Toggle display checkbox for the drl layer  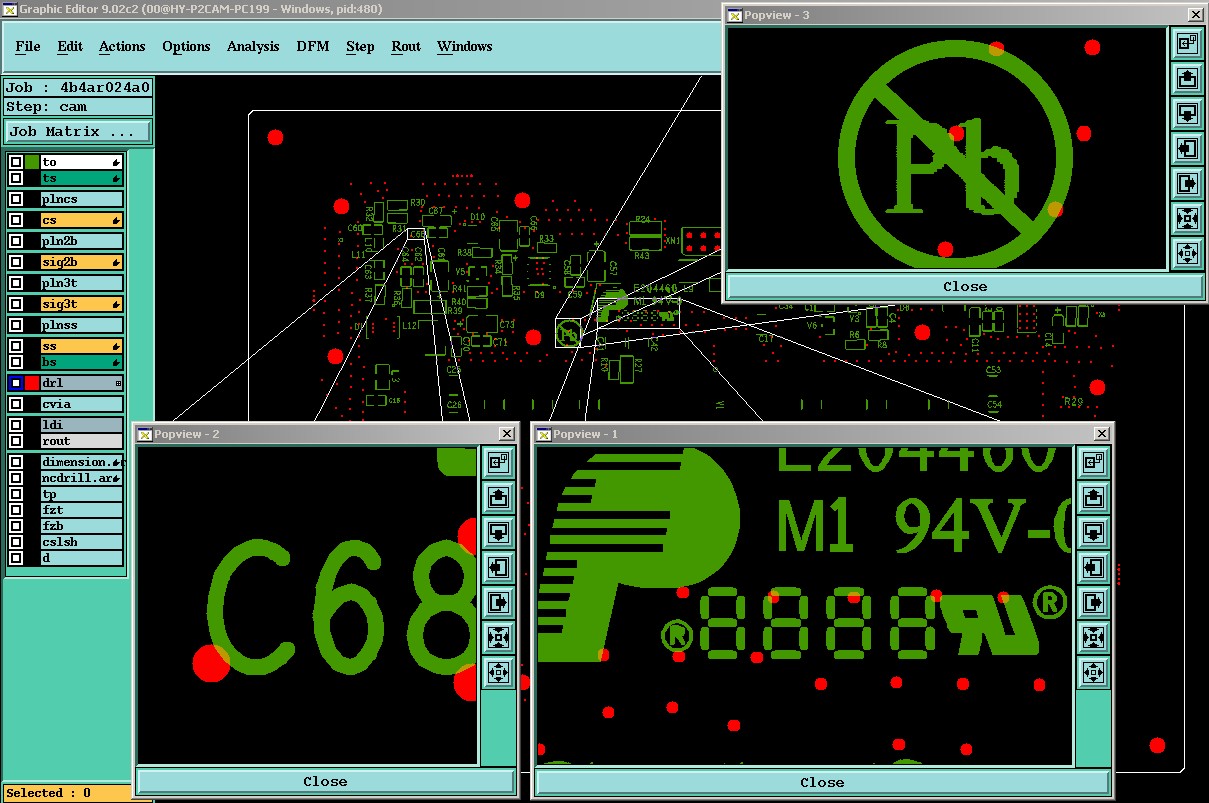16,383
